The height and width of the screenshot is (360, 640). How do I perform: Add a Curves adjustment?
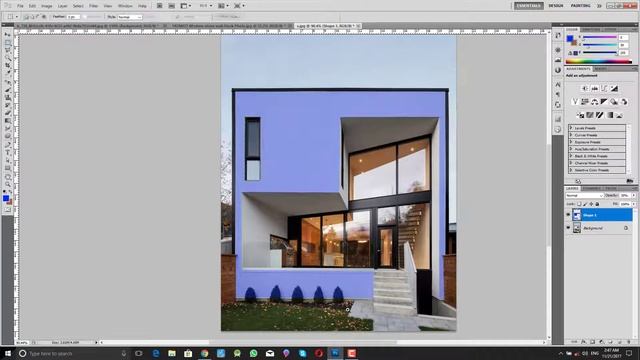coord(604,88)
